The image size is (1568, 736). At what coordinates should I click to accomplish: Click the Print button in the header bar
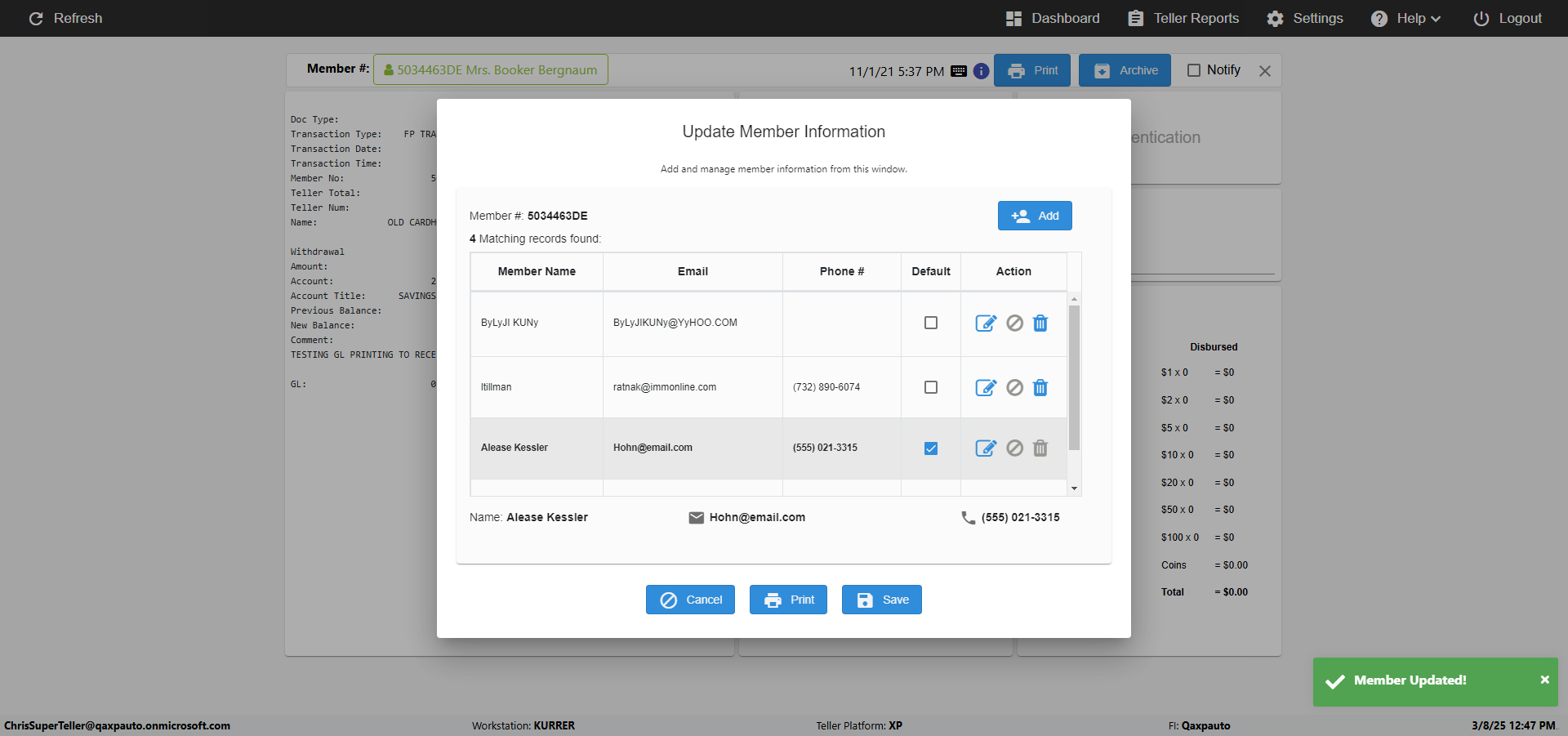(1032, 70)
